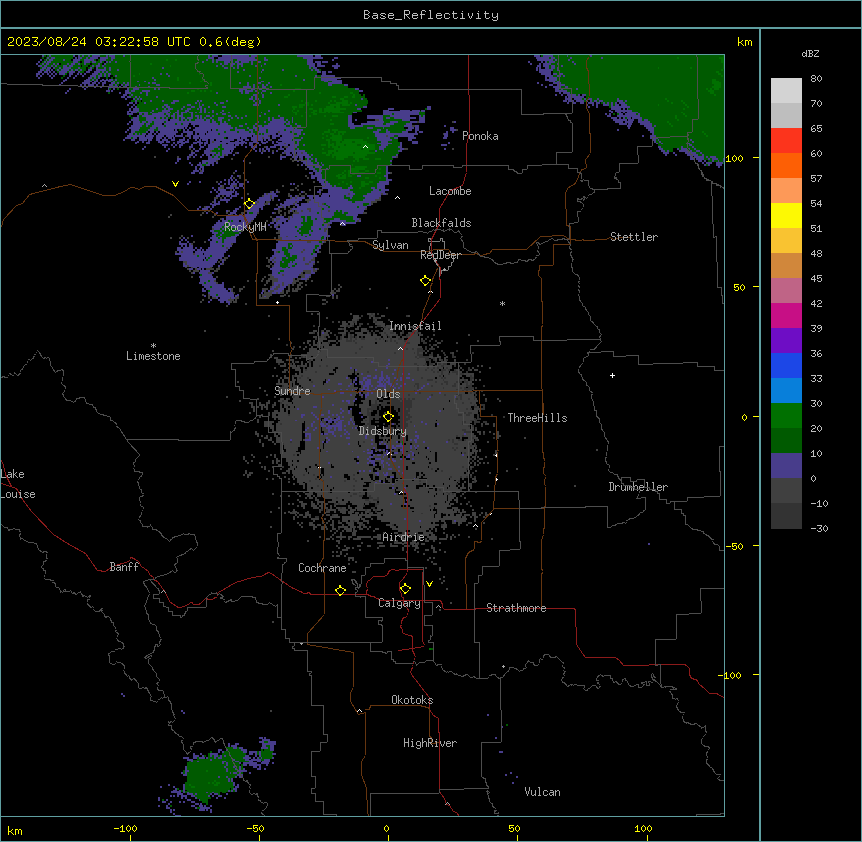Click the yellow marker near RockyMH
Screen dimensions: 862x842
tap(249, 204)
